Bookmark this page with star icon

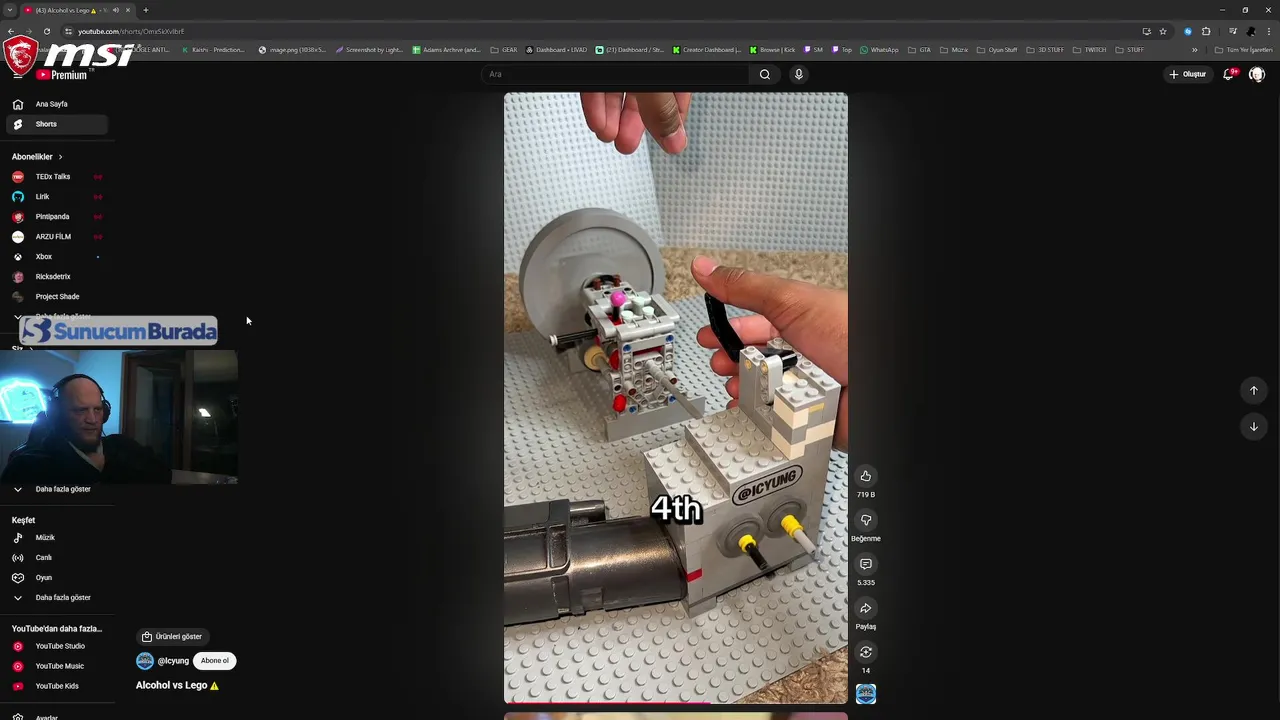click(x=1163, y=31)
